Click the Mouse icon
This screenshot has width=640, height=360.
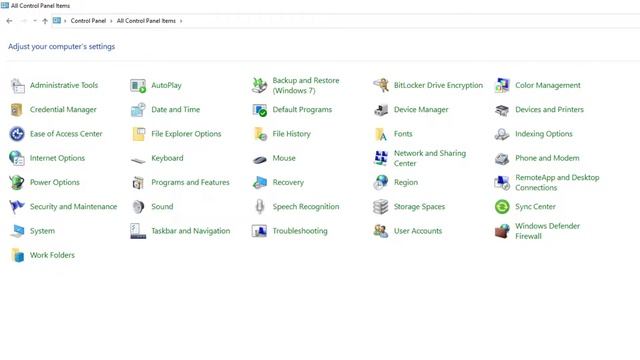tap(259, 159)
